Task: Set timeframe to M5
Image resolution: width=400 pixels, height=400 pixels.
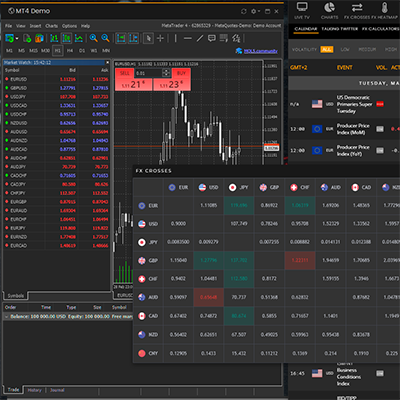Action: click(21, 51)
